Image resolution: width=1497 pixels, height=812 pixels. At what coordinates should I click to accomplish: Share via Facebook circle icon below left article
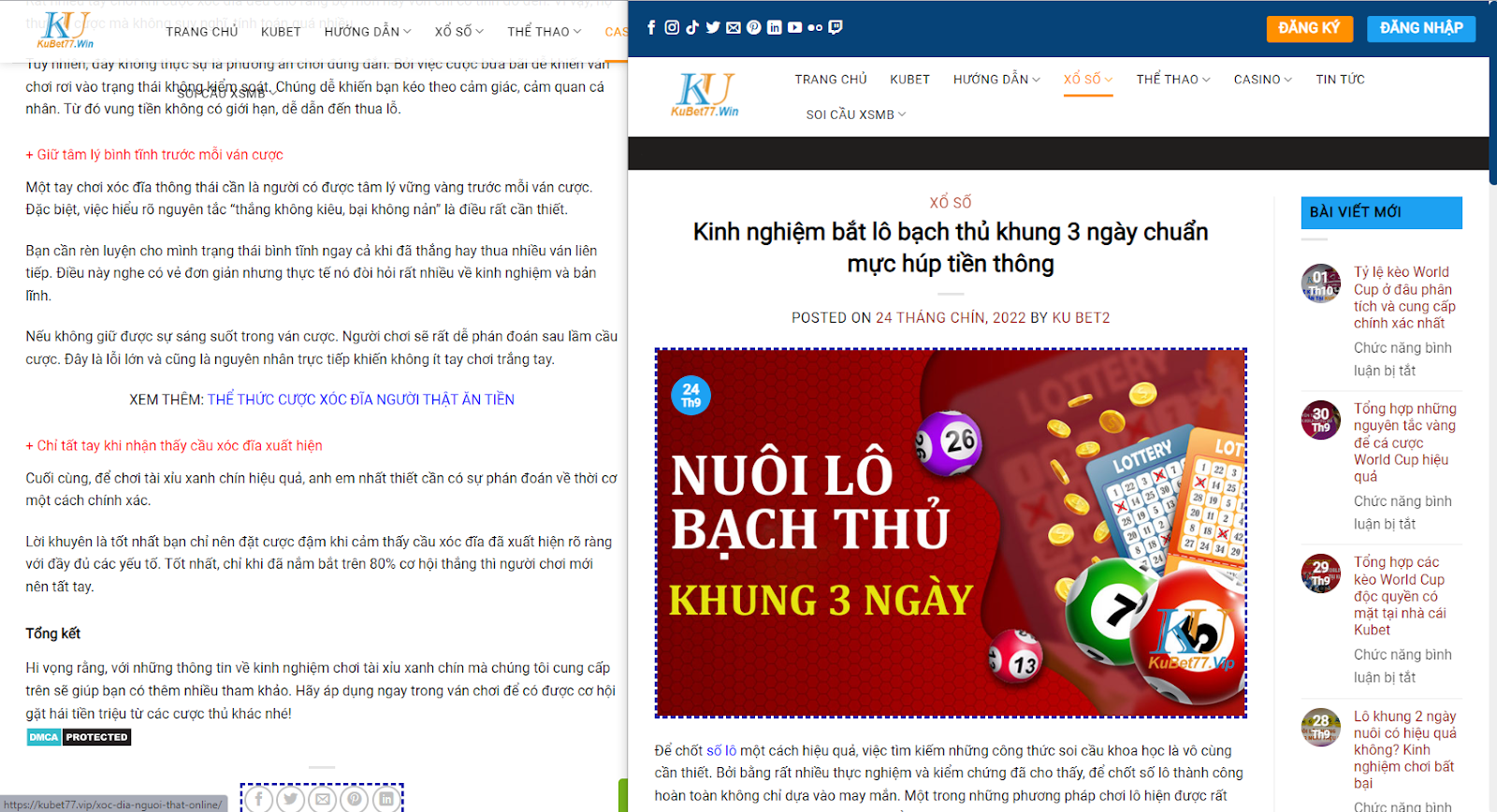[259, 799]
